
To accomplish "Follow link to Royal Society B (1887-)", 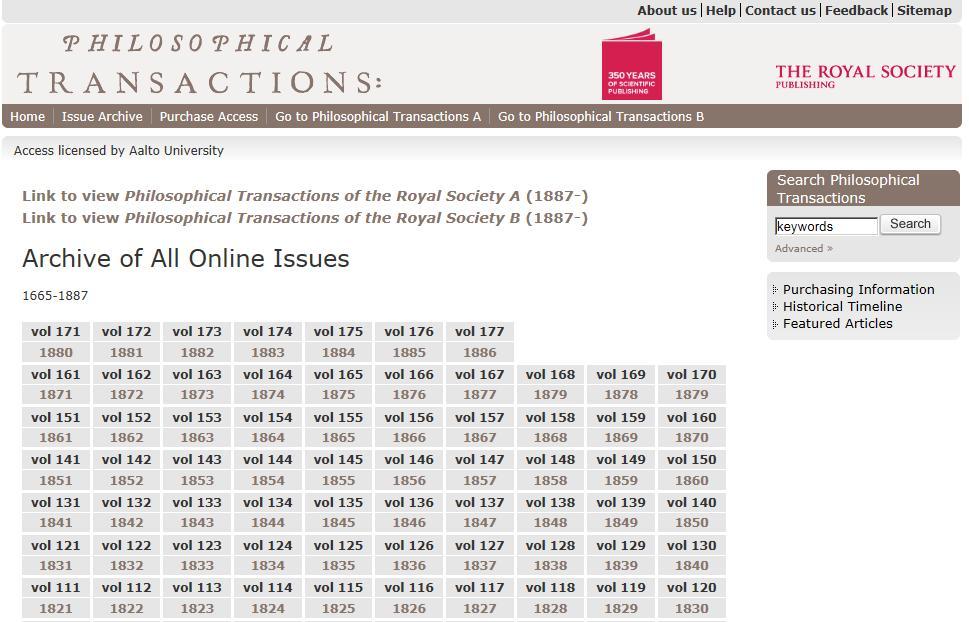I will pyautogui.click(x=305, y=218).
